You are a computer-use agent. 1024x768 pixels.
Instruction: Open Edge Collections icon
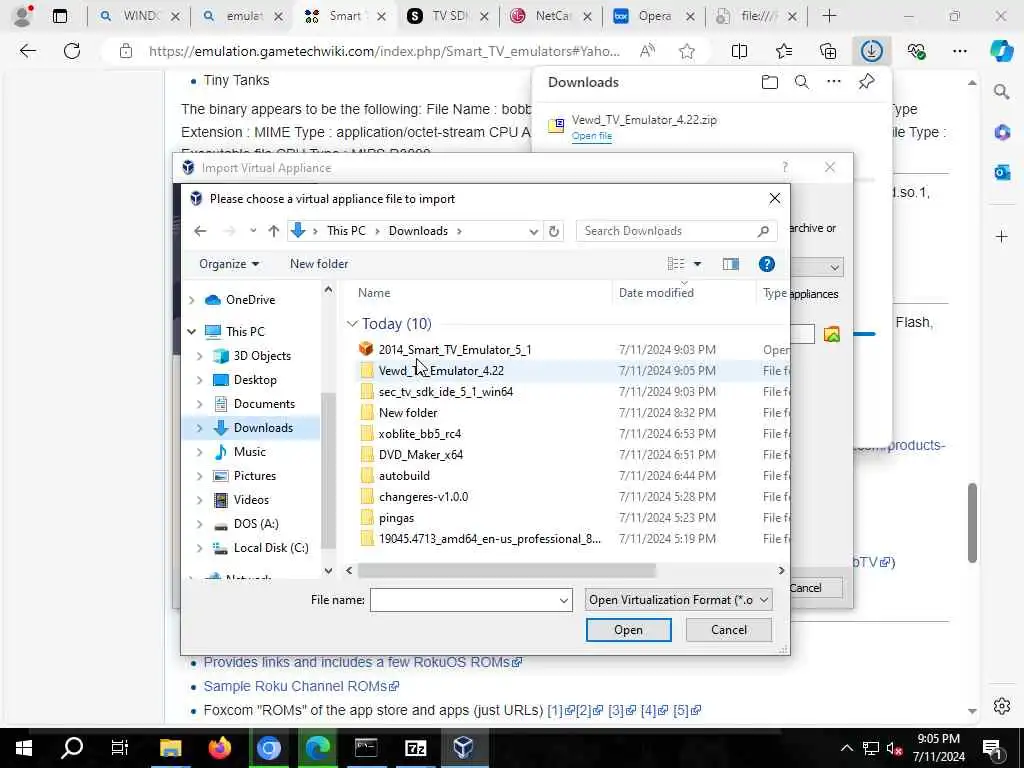(x=828, y=51)
